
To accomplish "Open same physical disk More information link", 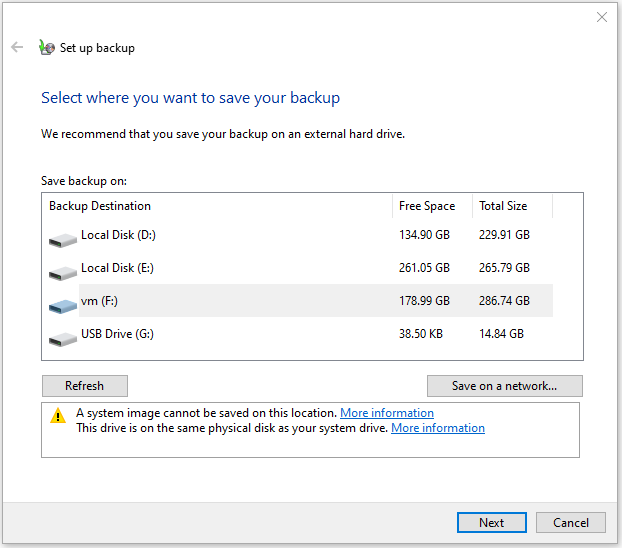I will [438, 428].
